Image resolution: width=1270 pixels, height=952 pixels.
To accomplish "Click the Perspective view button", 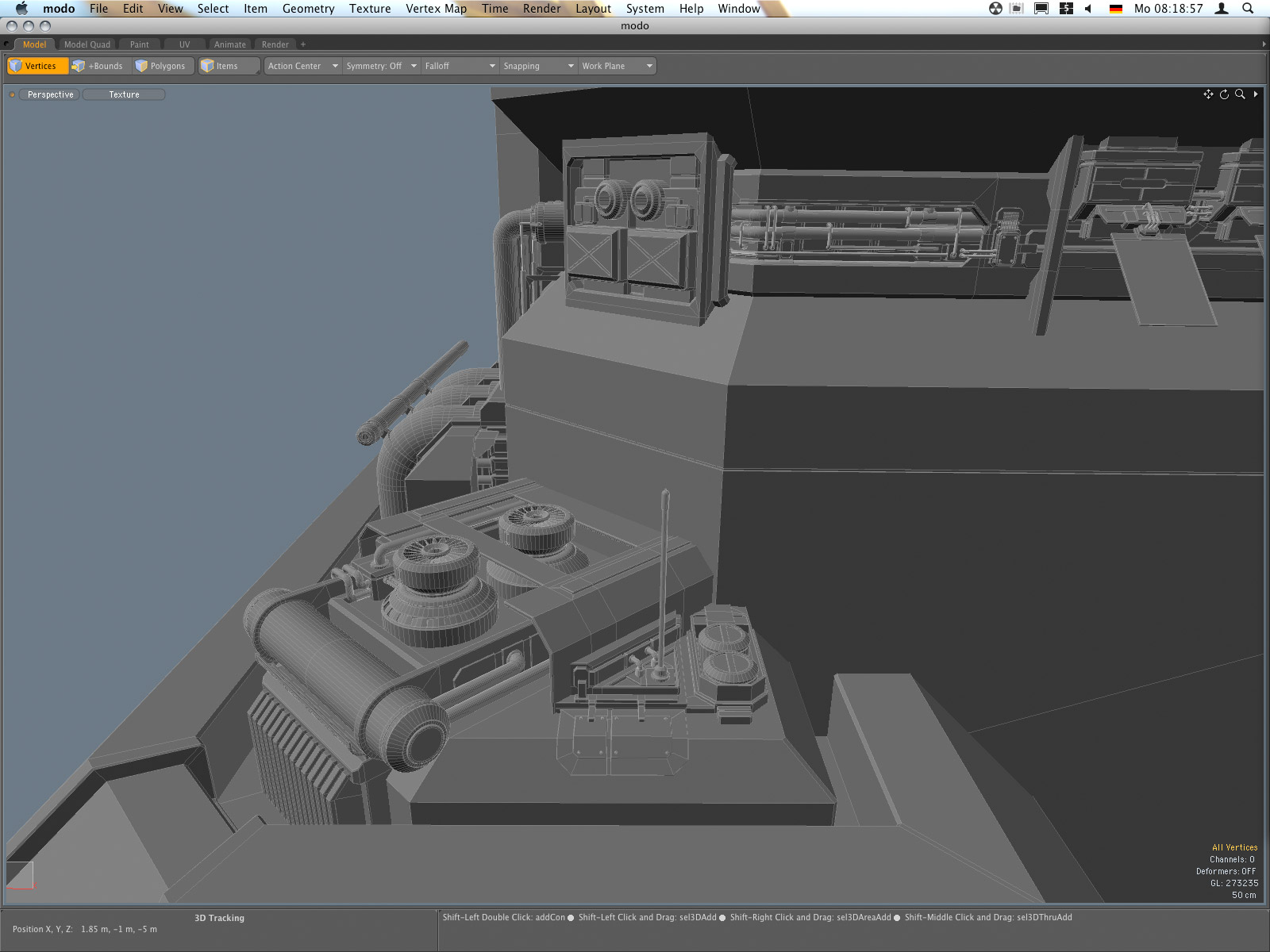I will tap(50, 94).
